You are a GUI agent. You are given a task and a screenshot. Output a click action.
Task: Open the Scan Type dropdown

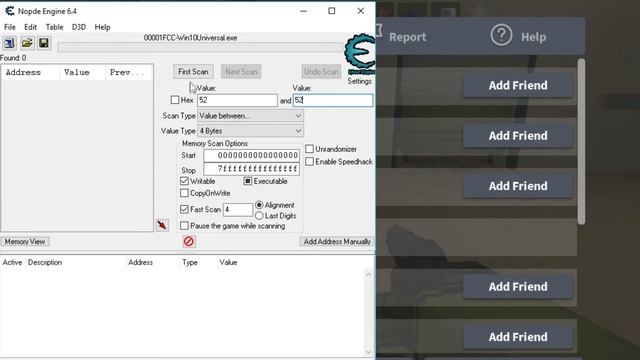(x=250, y=116)
